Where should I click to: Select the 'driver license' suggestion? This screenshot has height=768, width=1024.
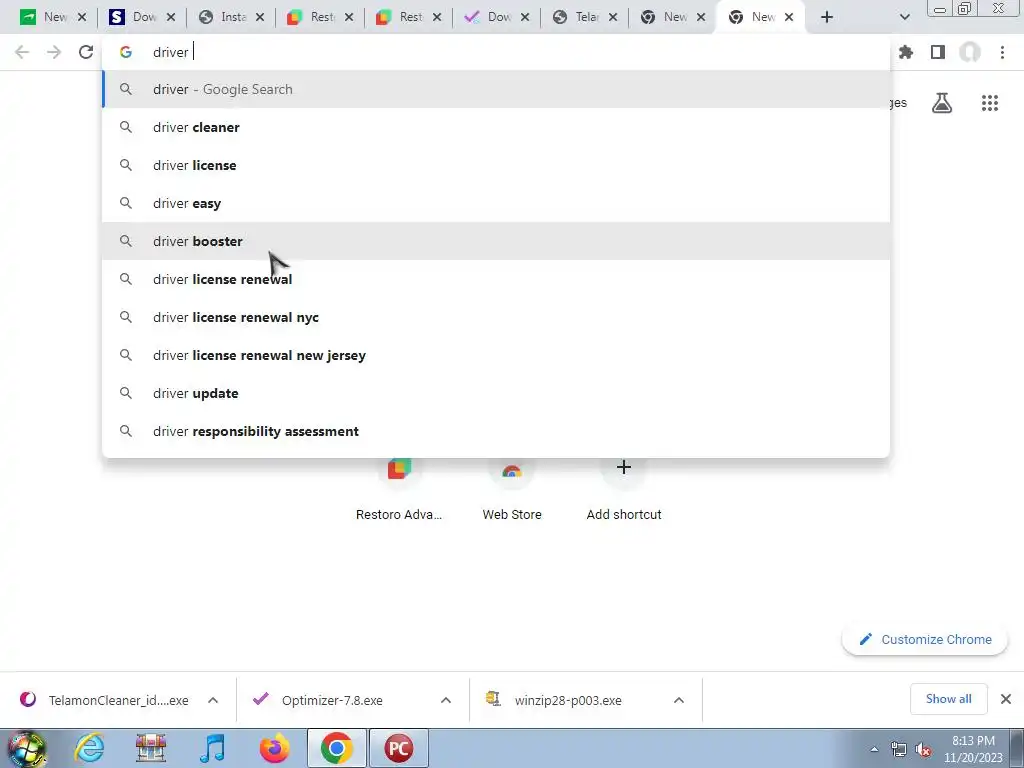click(x=496, y=165)
